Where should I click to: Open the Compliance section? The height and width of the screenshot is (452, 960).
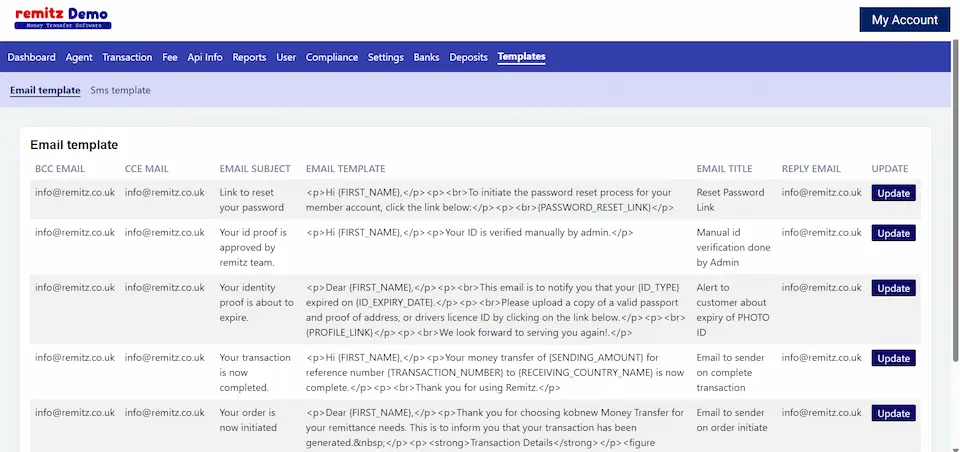332,57
